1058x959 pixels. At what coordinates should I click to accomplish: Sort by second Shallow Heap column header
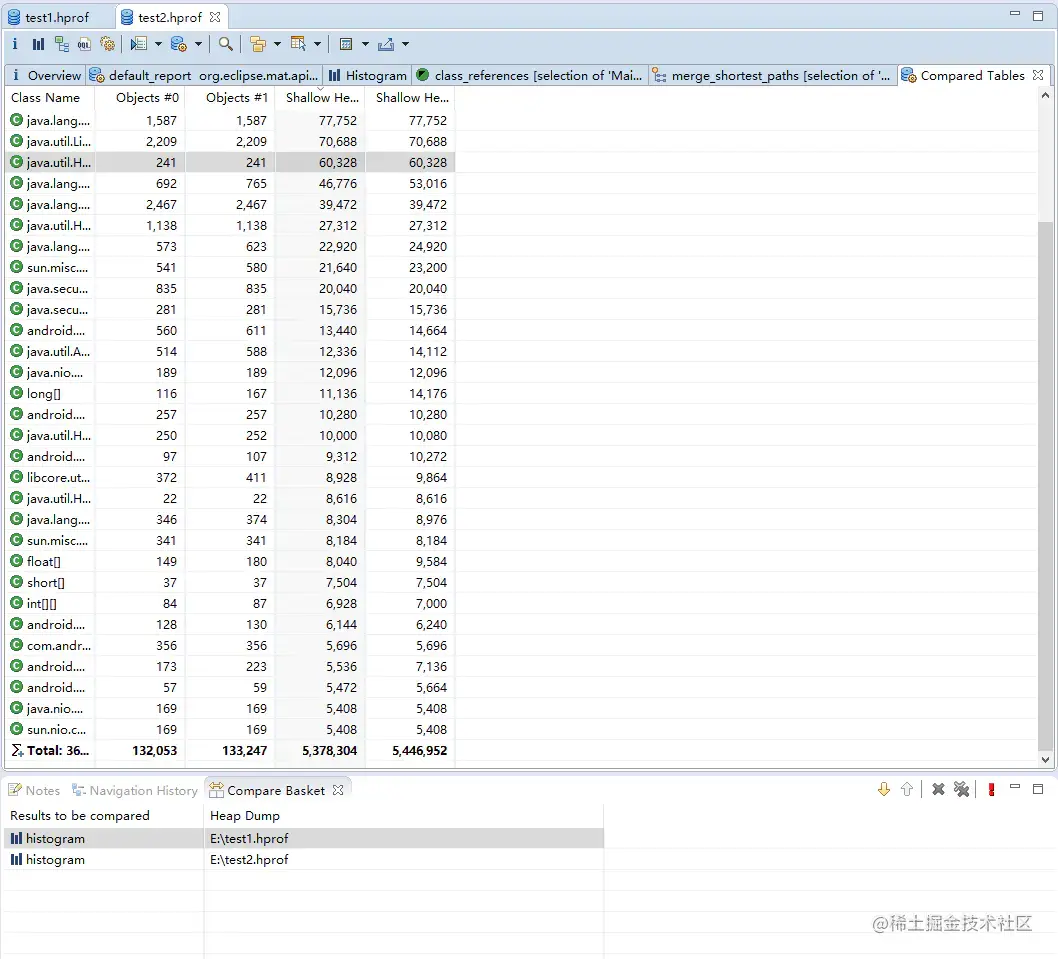coord(412,98)
